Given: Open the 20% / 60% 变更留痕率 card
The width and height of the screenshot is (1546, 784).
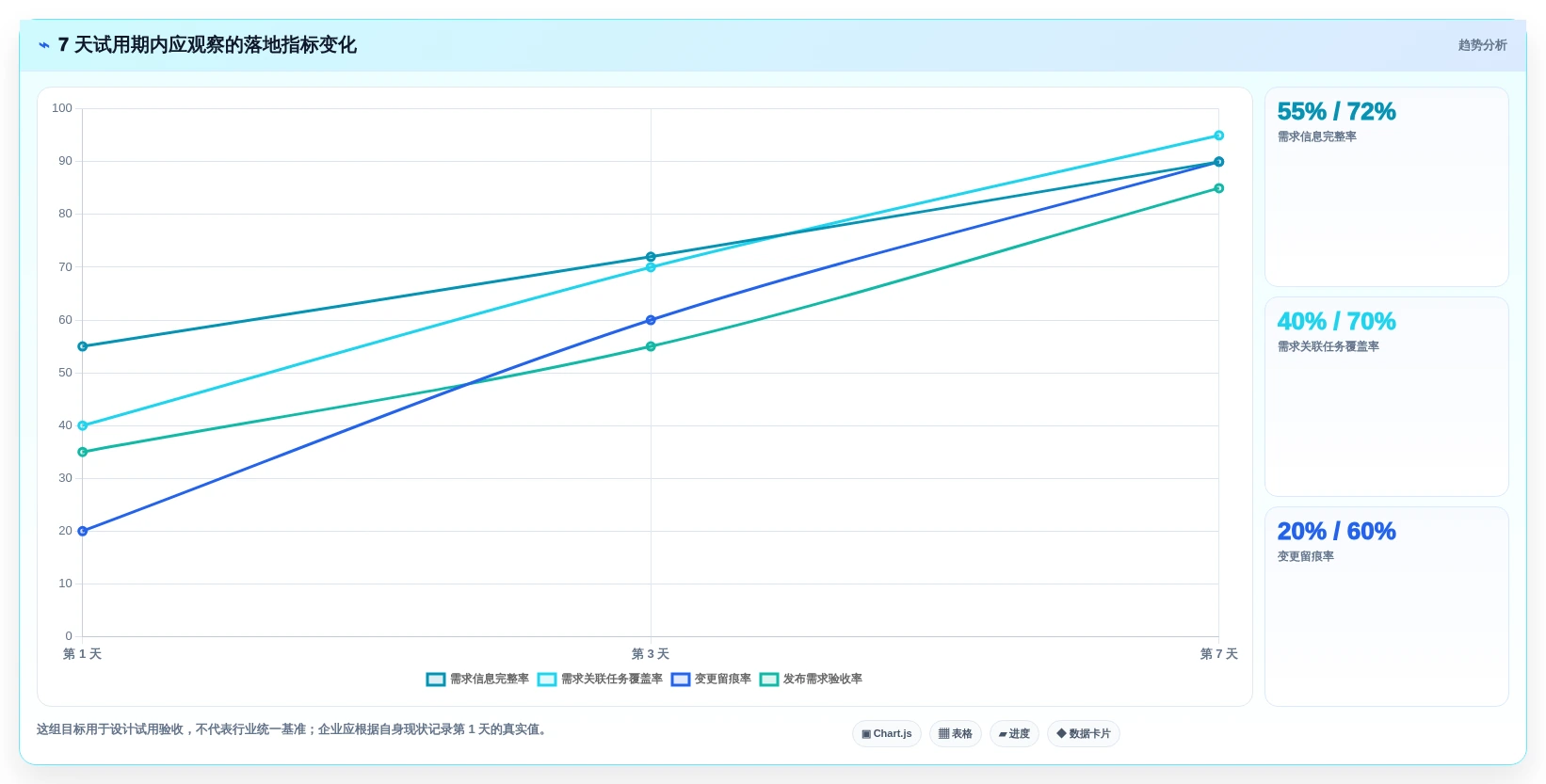Looking at the screenshot, I should pyautogui.click(x=1386, y=607).
